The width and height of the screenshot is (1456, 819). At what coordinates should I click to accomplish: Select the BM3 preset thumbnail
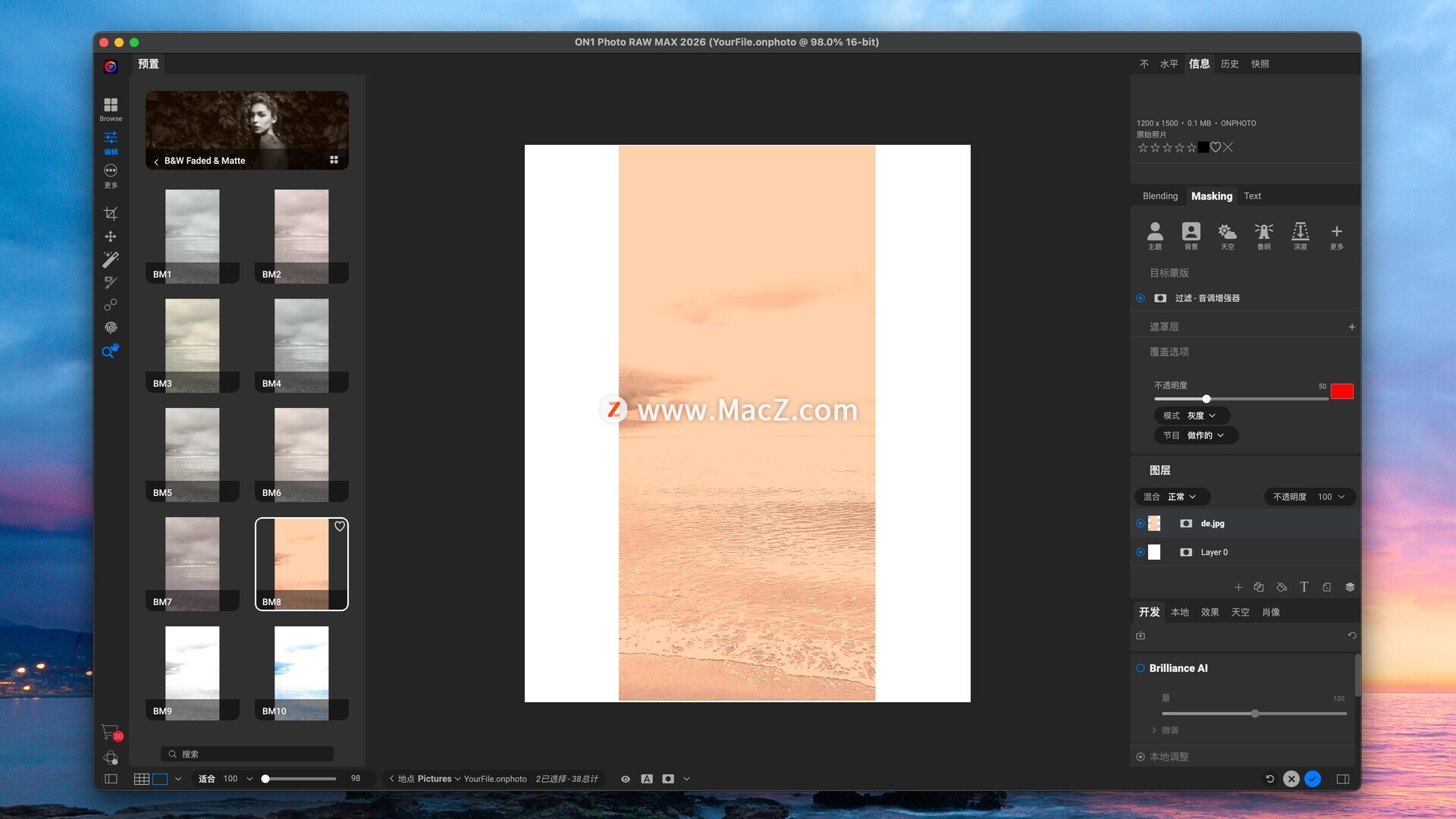pyautogui.click(x=192, y=345)
